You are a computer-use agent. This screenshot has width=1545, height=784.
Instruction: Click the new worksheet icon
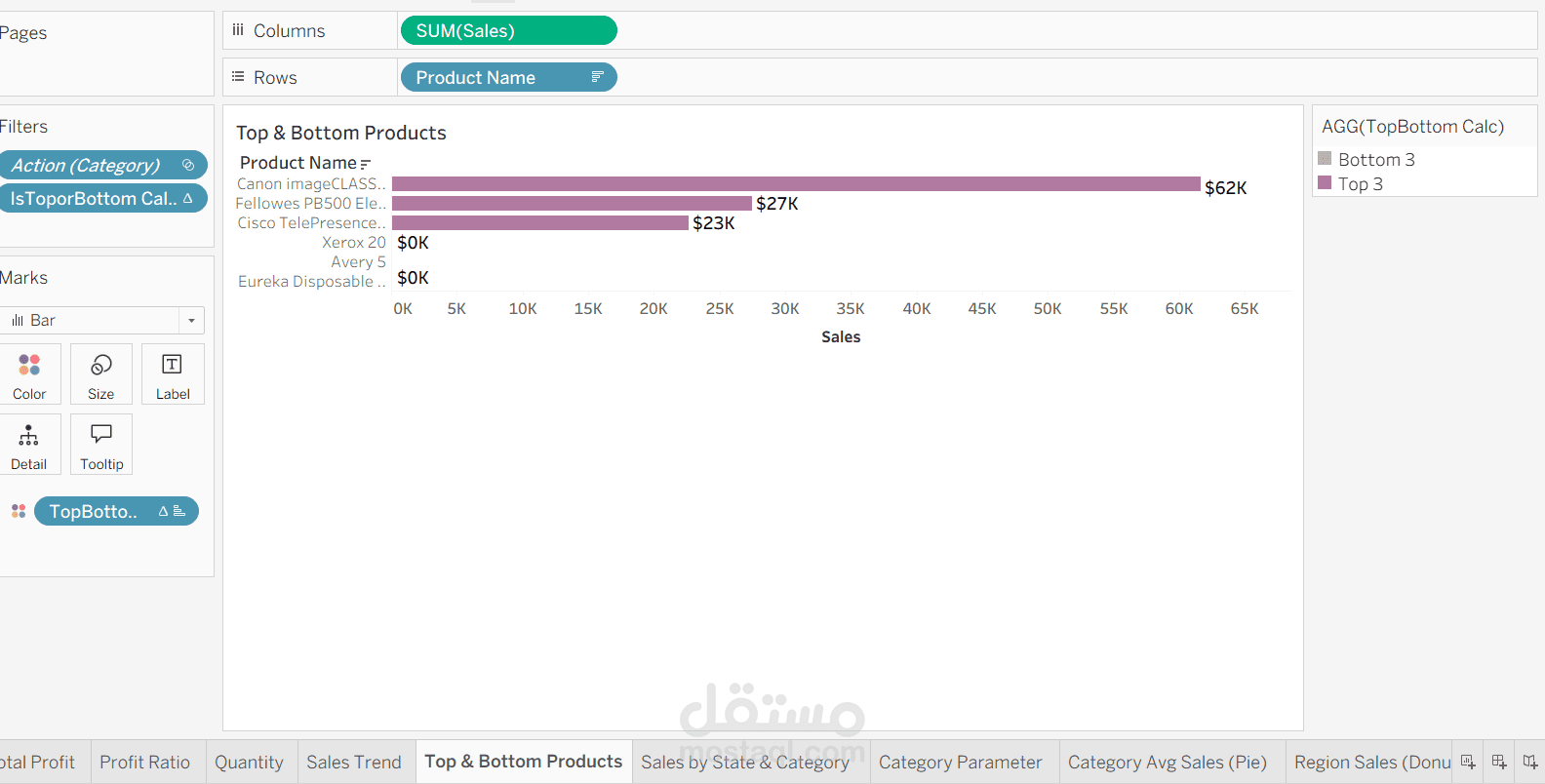tap(1468, 763)
